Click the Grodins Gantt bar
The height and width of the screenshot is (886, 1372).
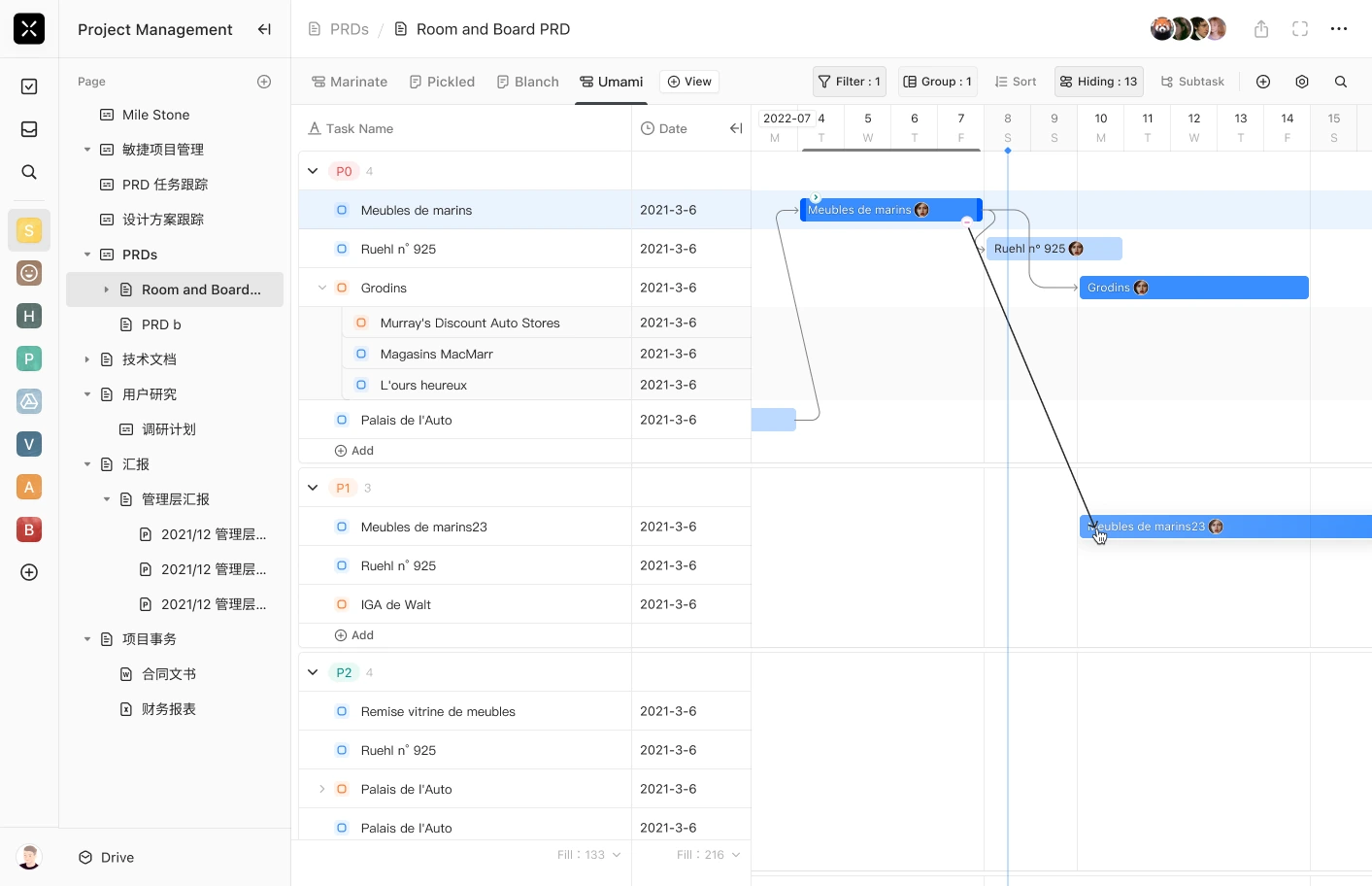[1194, 288]
